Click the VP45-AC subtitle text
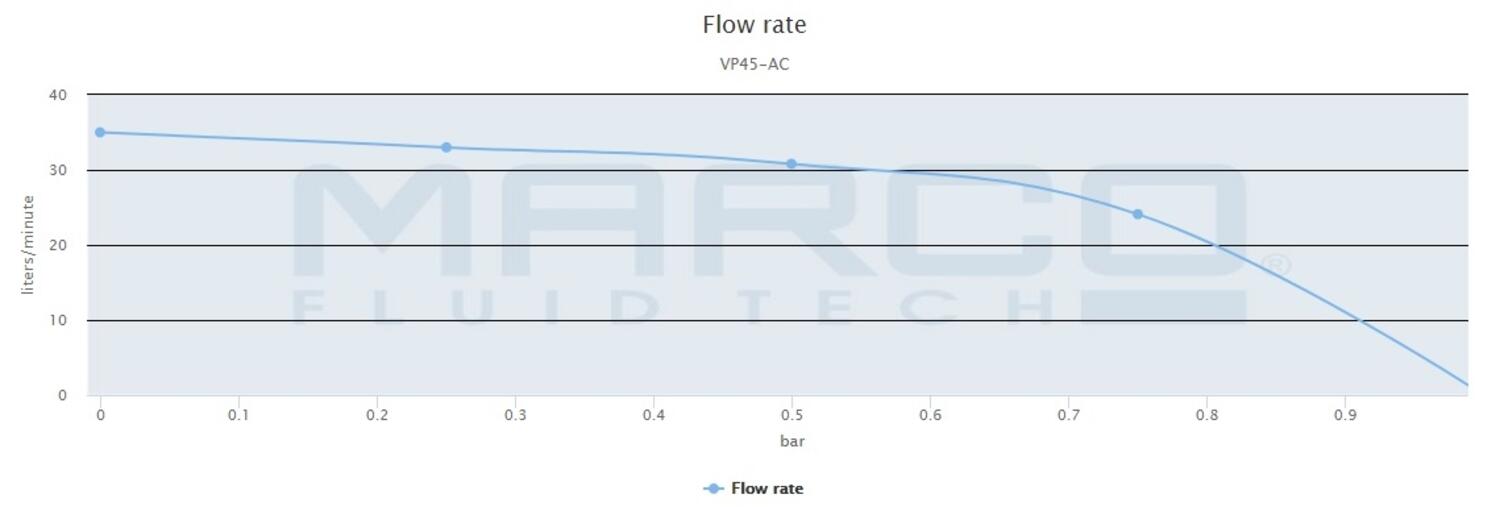This screenshot has width=1500, height=507. point(754,65)
